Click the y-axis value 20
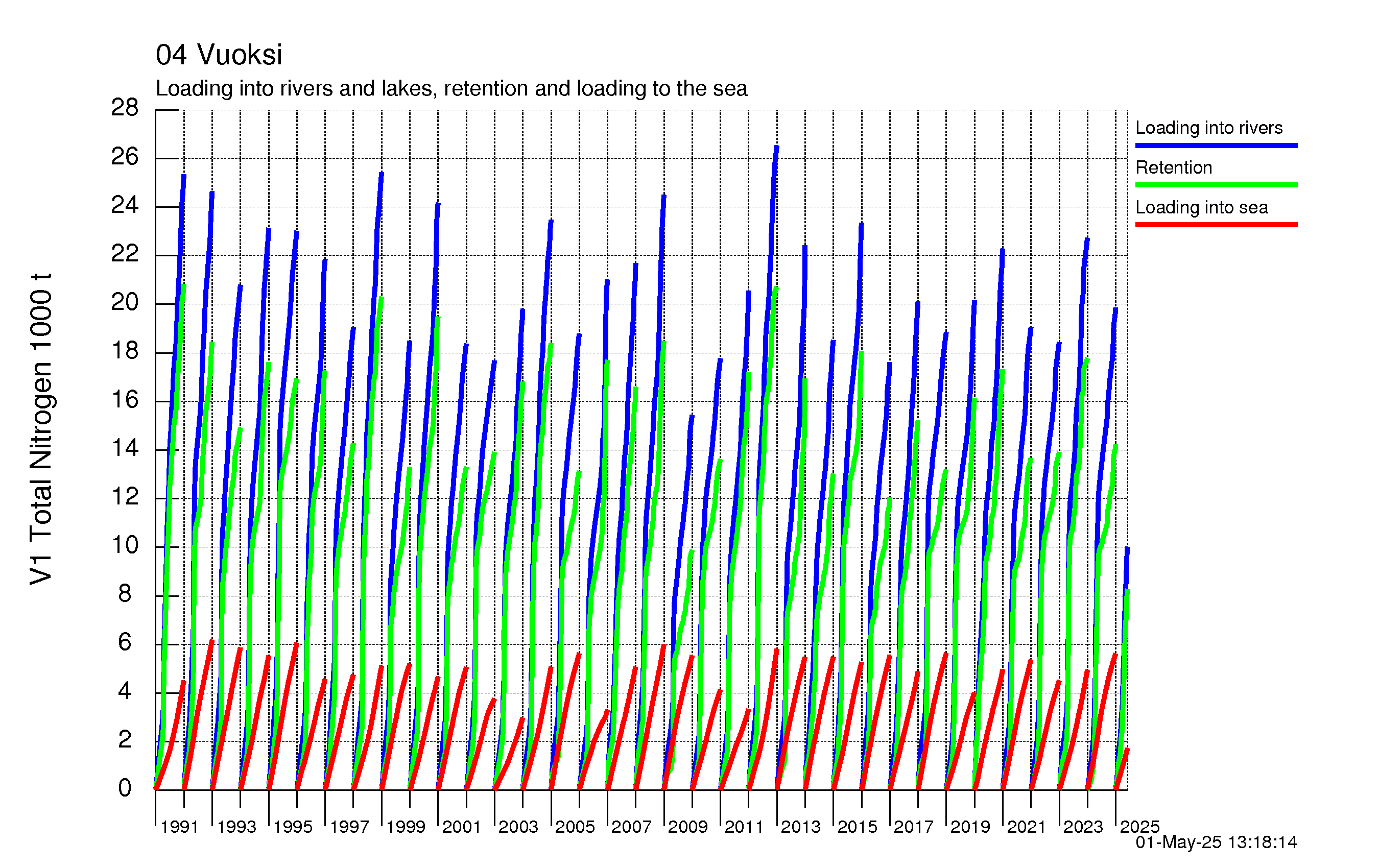1379x868 pixels. click(x=125, y=302)
